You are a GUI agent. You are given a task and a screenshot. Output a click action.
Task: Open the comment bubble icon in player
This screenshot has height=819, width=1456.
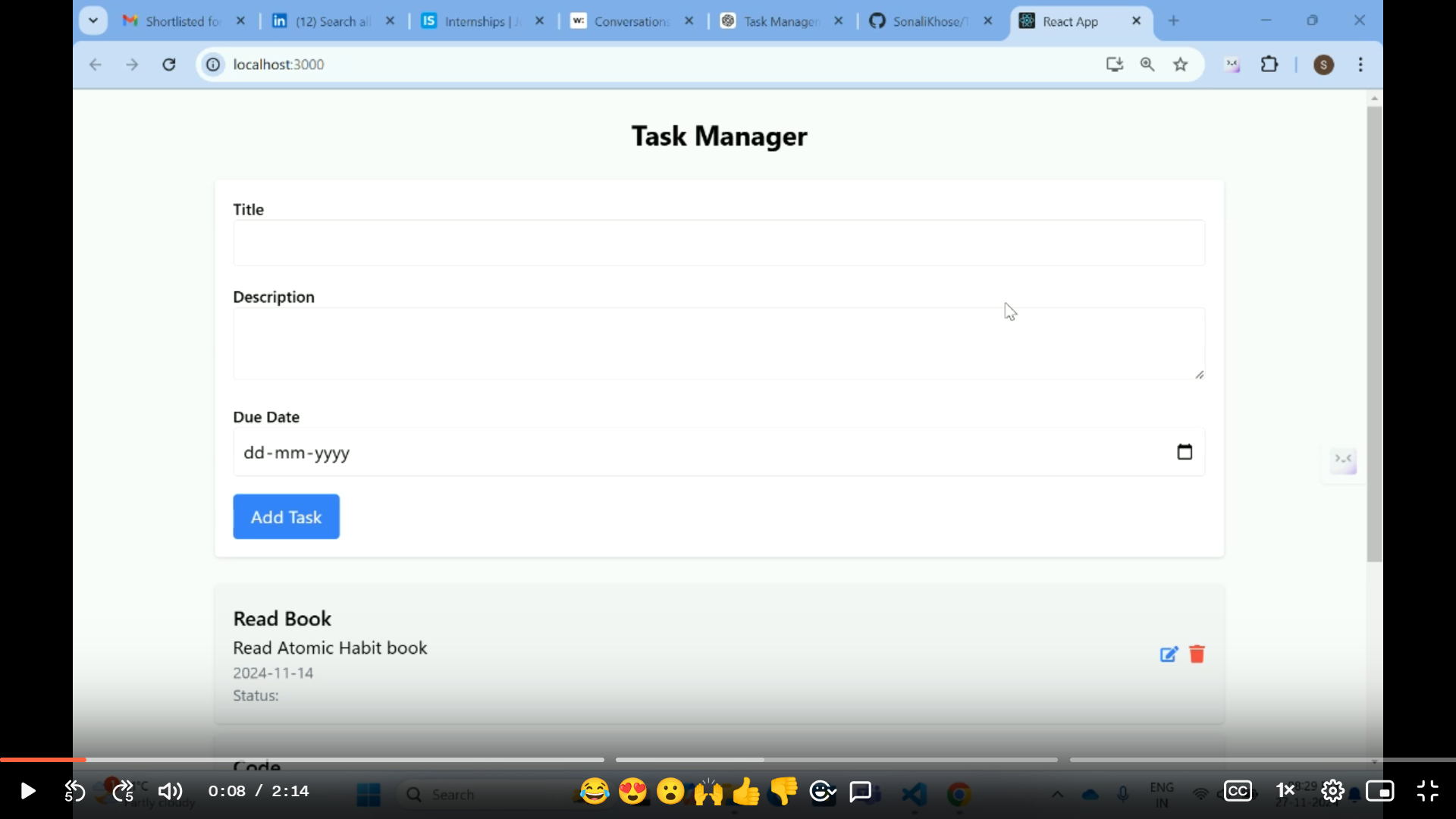[860, 791]
